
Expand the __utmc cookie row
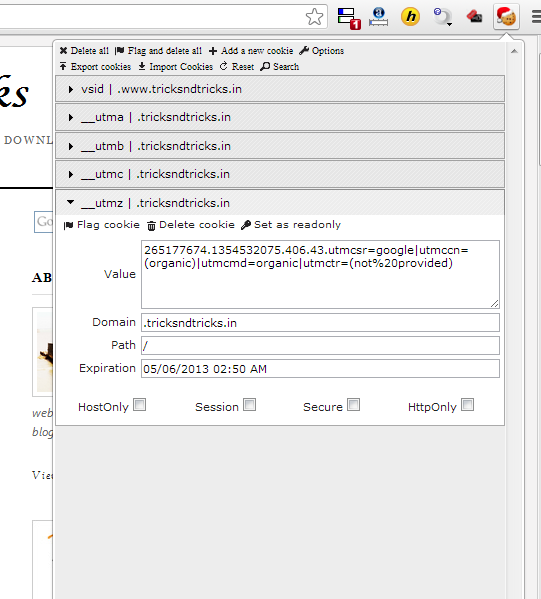tap(280, 174)
